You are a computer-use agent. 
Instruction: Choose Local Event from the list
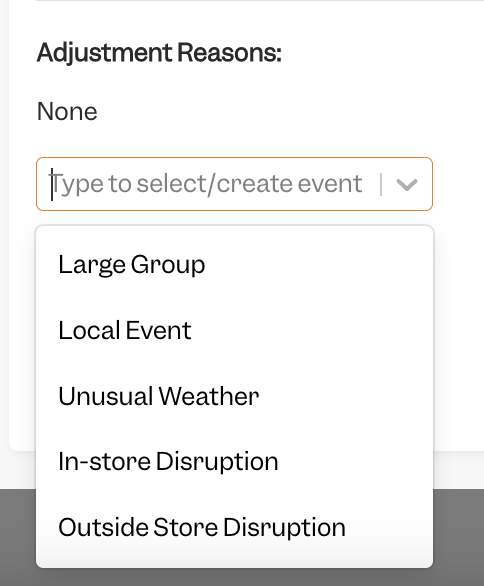click(x=234, y=330)
